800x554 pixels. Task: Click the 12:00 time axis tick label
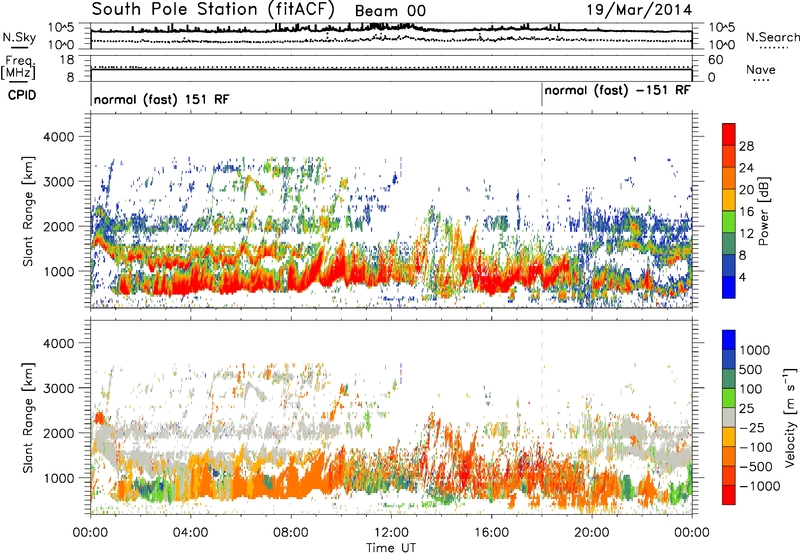point(391,533)
